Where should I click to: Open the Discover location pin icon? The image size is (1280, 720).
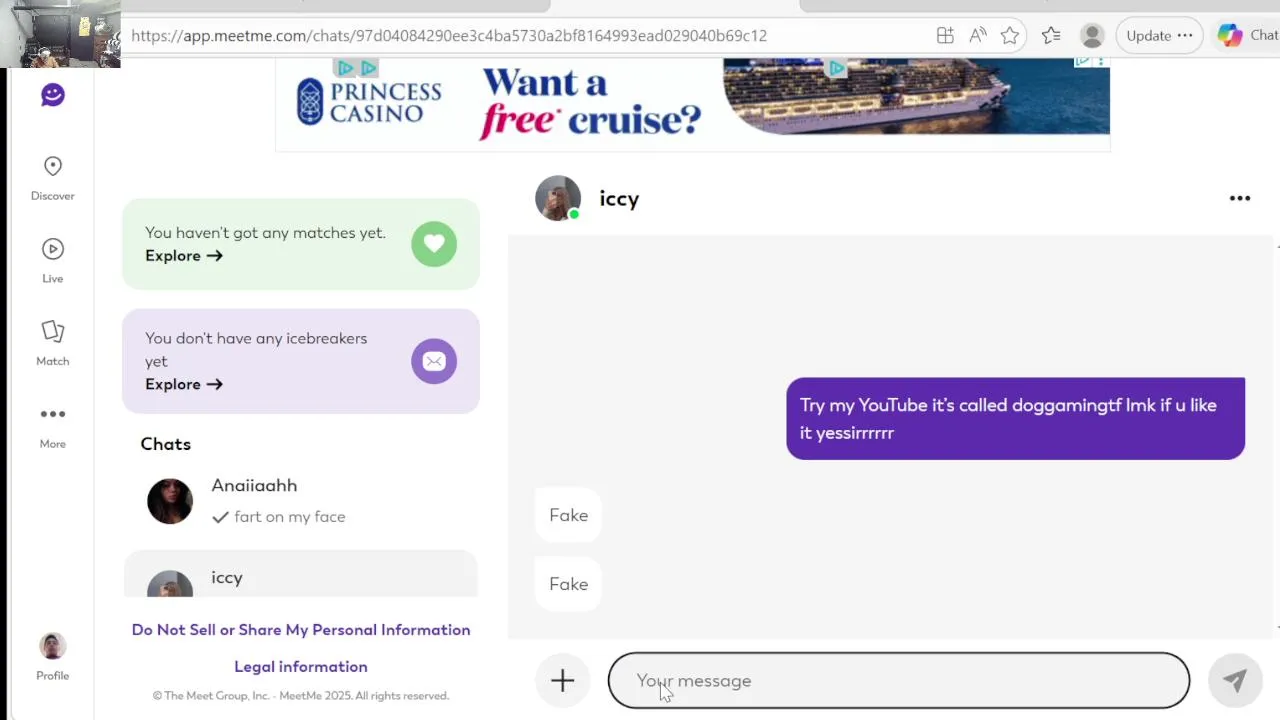(x=53, y=166)
